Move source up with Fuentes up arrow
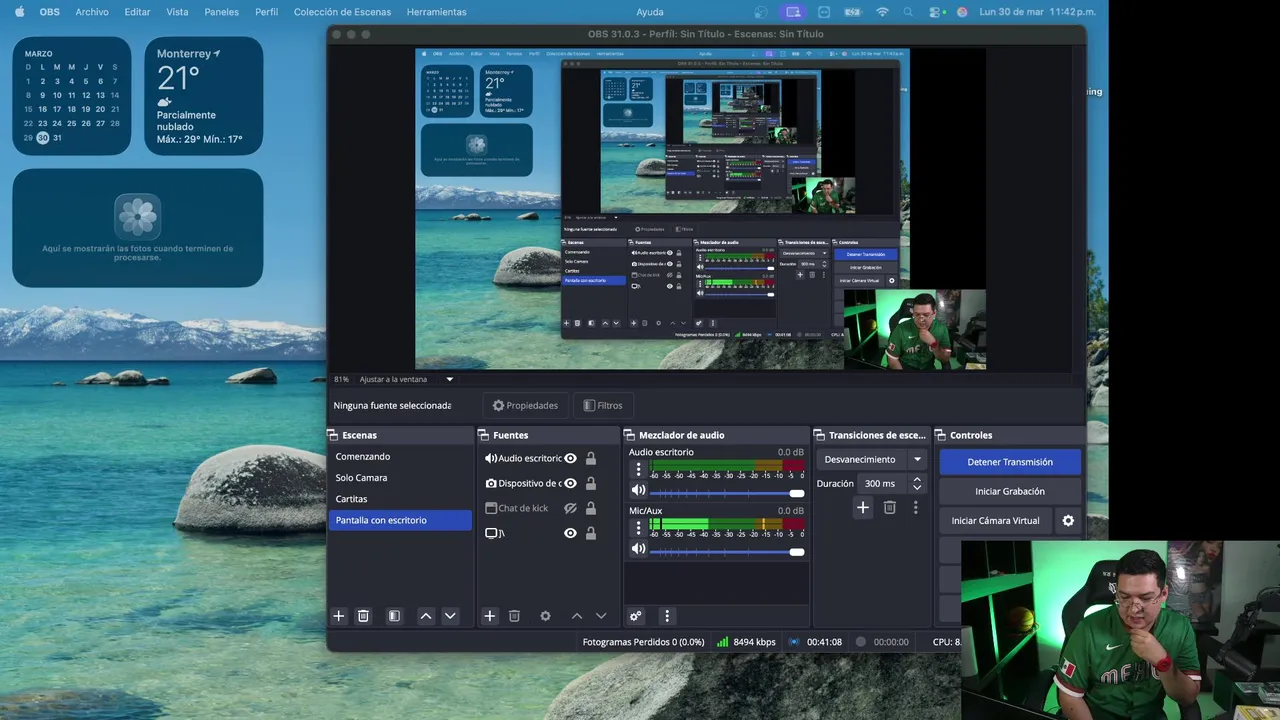Screen dimensions: 1280x720 577,616
